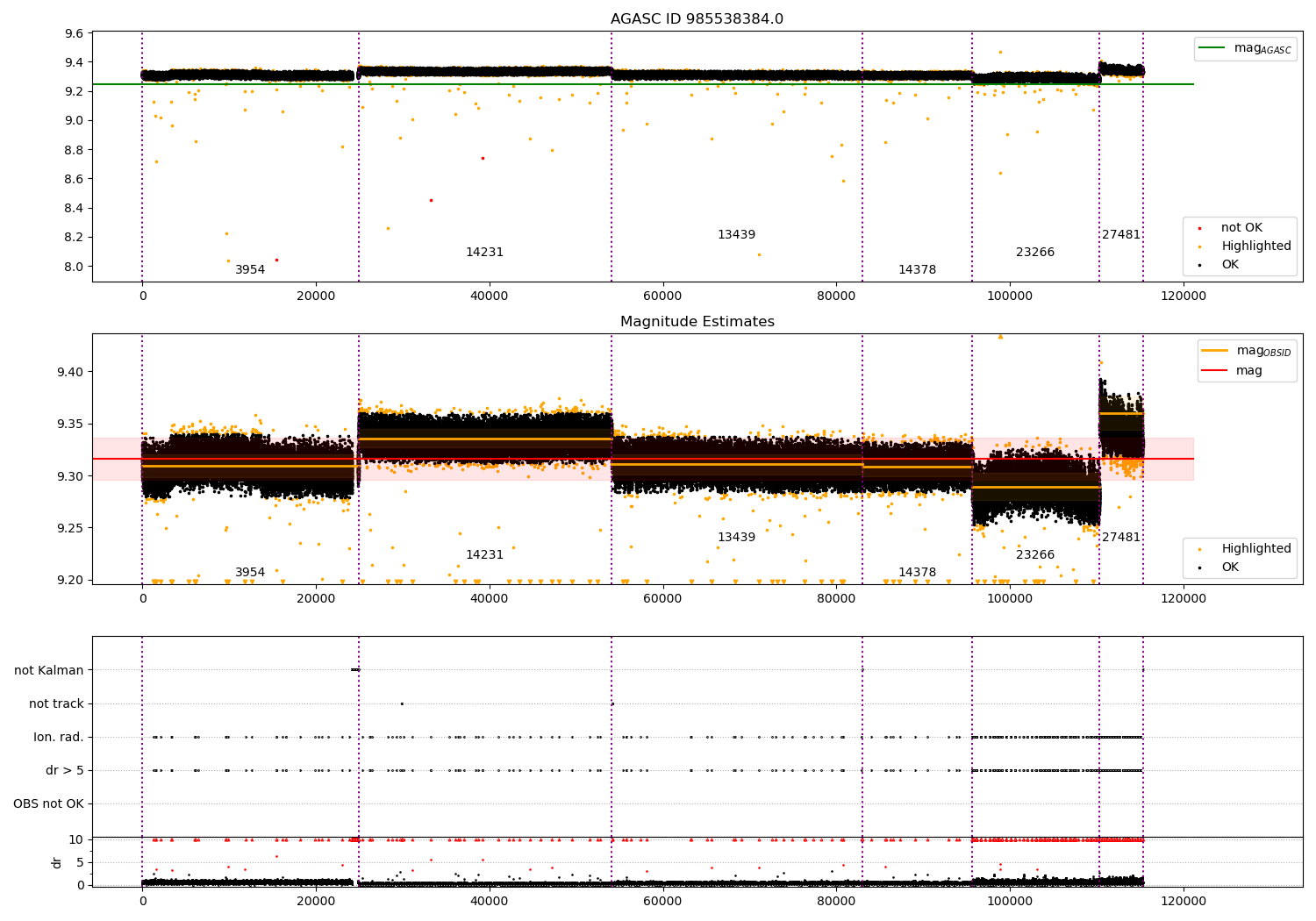Select "Highlighted" in the middle plot legend
Viewport: 1316px width, 921px height.
[x=1255, y=549]
